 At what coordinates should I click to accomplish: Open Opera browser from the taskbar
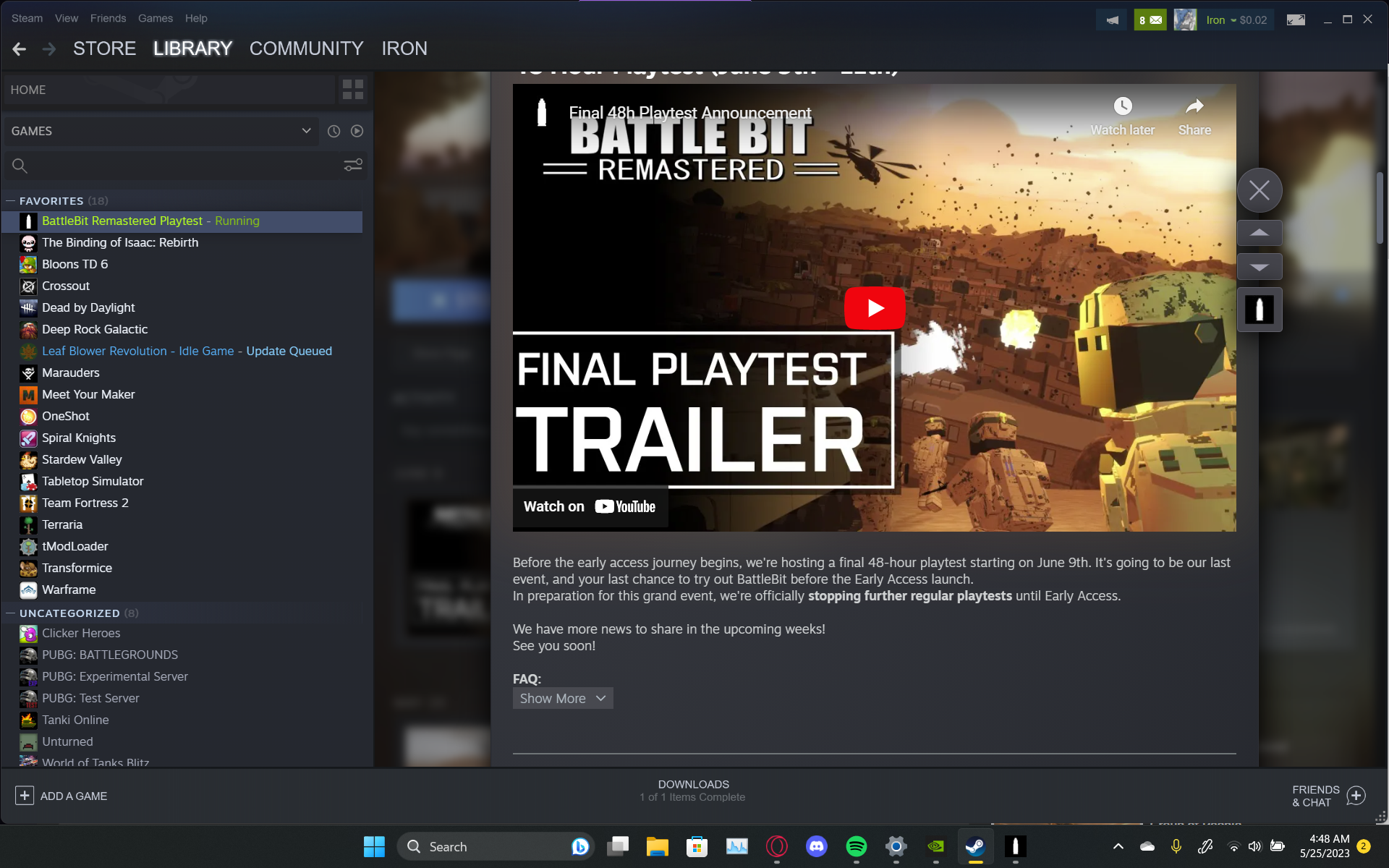[x=776, y=846]
